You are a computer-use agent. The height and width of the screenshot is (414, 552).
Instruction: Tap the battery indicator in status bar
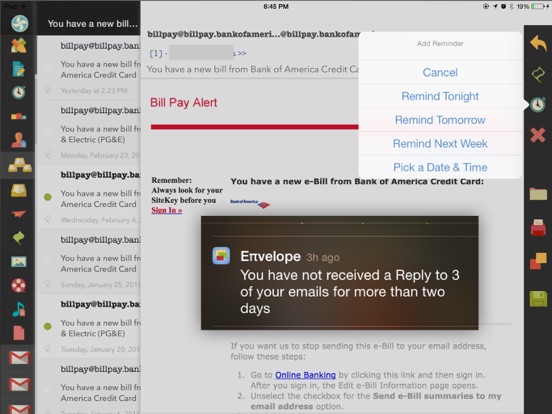point(538,6)
